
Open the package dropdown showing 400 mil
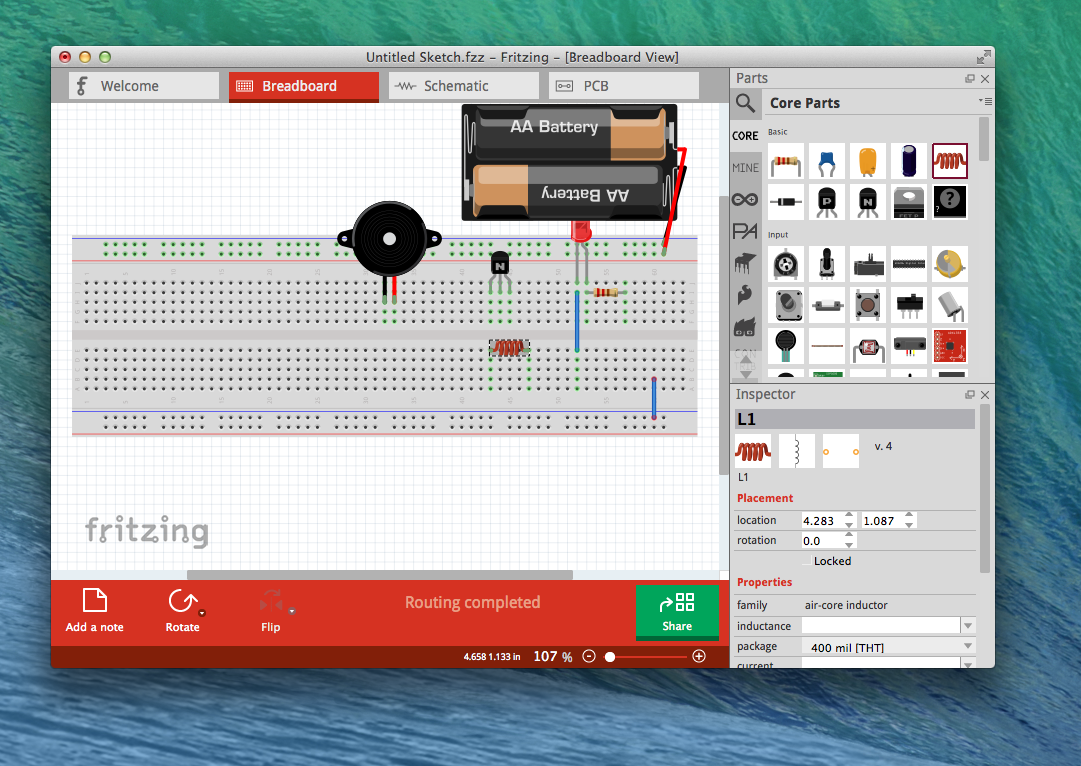point(966,646)
